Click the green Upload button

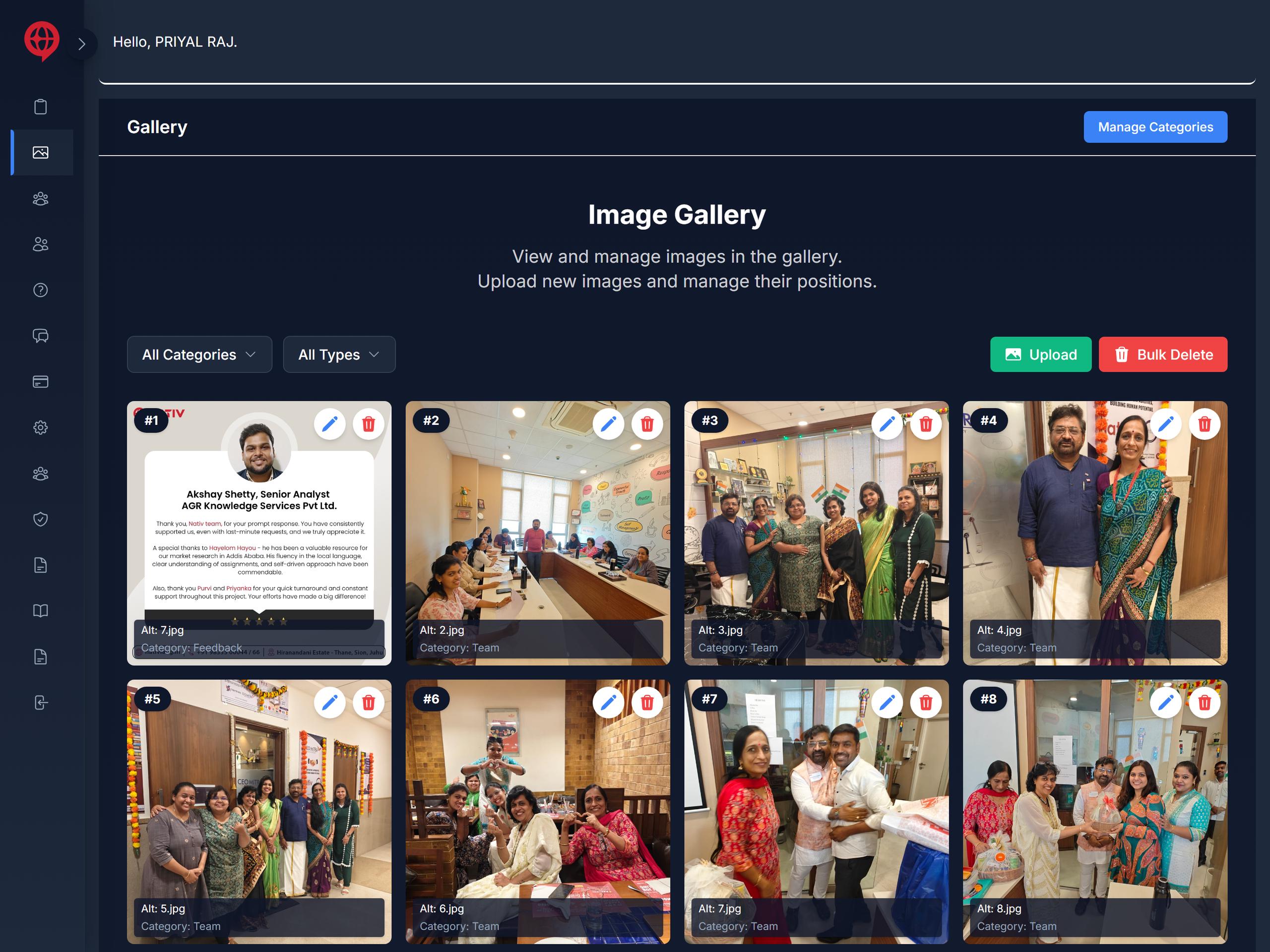(1040, 355)
